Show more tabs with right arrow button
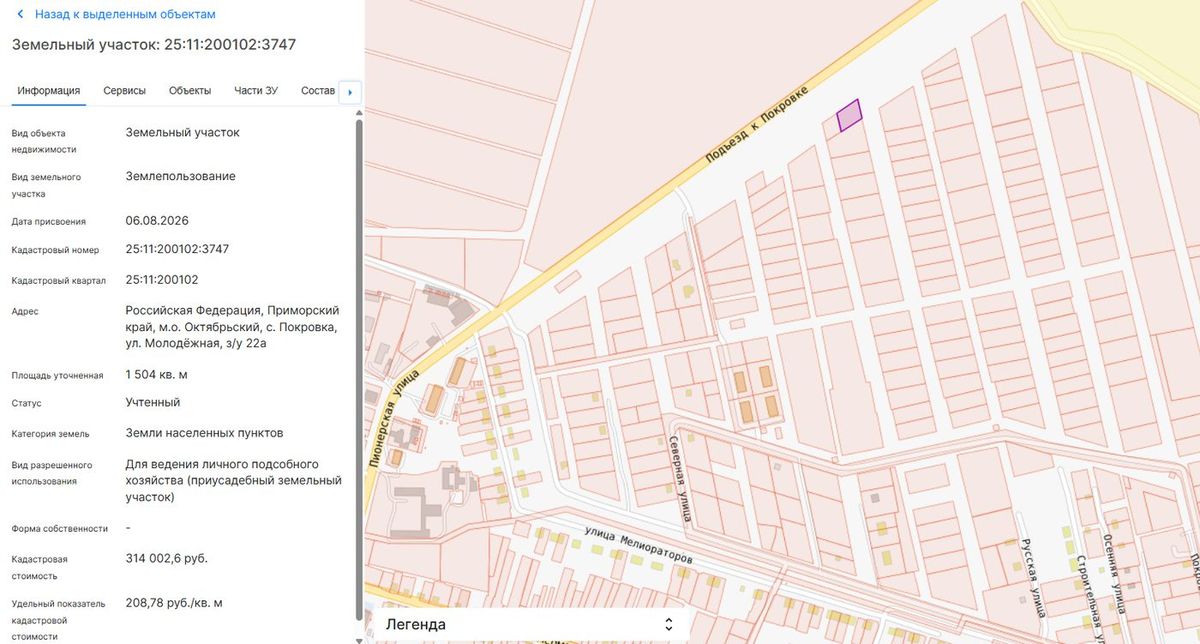Screen dimensions: 1200x644 [350, 92]
